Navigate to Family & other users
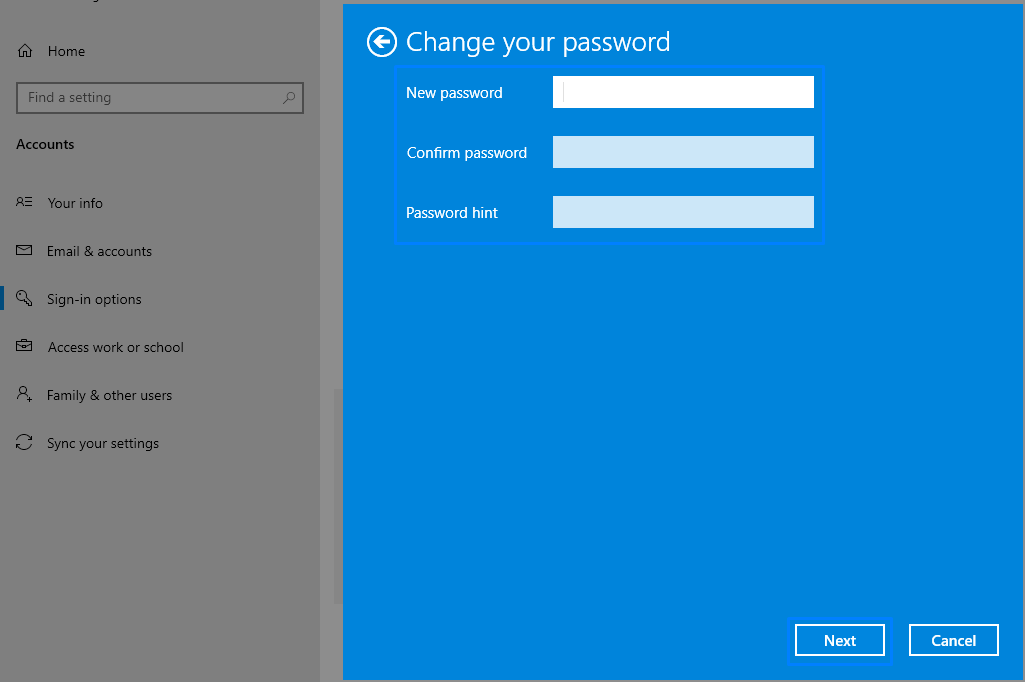This screenshot has width=1025, height=682. [x=109, y=396]
